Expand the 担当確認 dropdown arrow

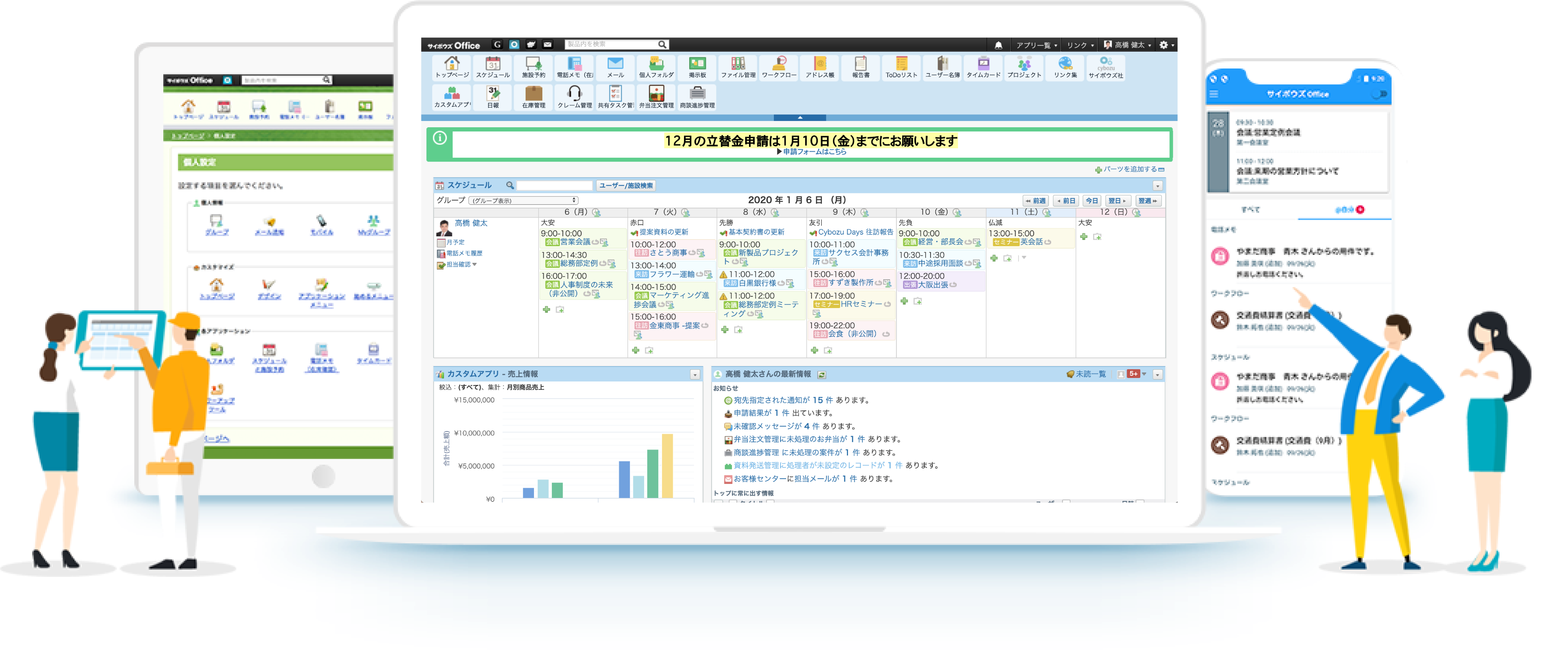click(x=474, y=264)
